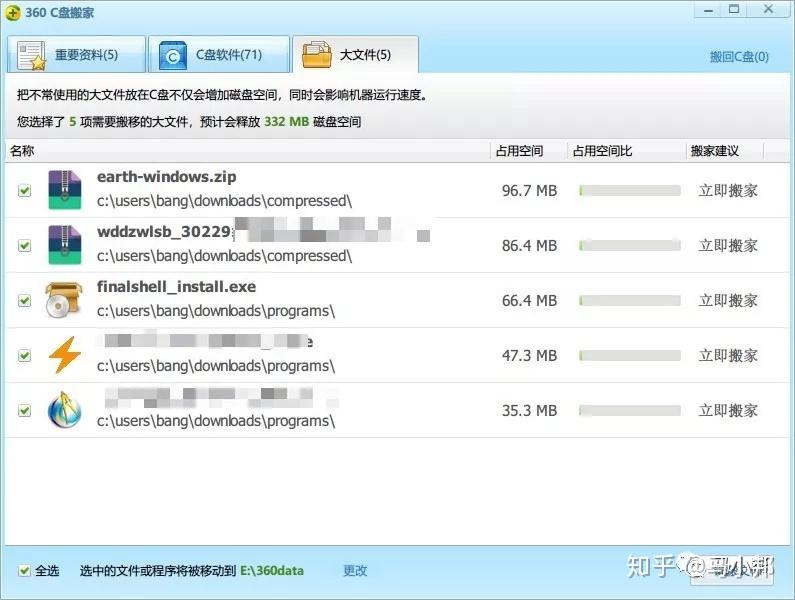The width and height of the screenshot is (795, 600).
Task: Uncheck the finalshell_install.exe checkbox
Action: (x=24, y=300)
